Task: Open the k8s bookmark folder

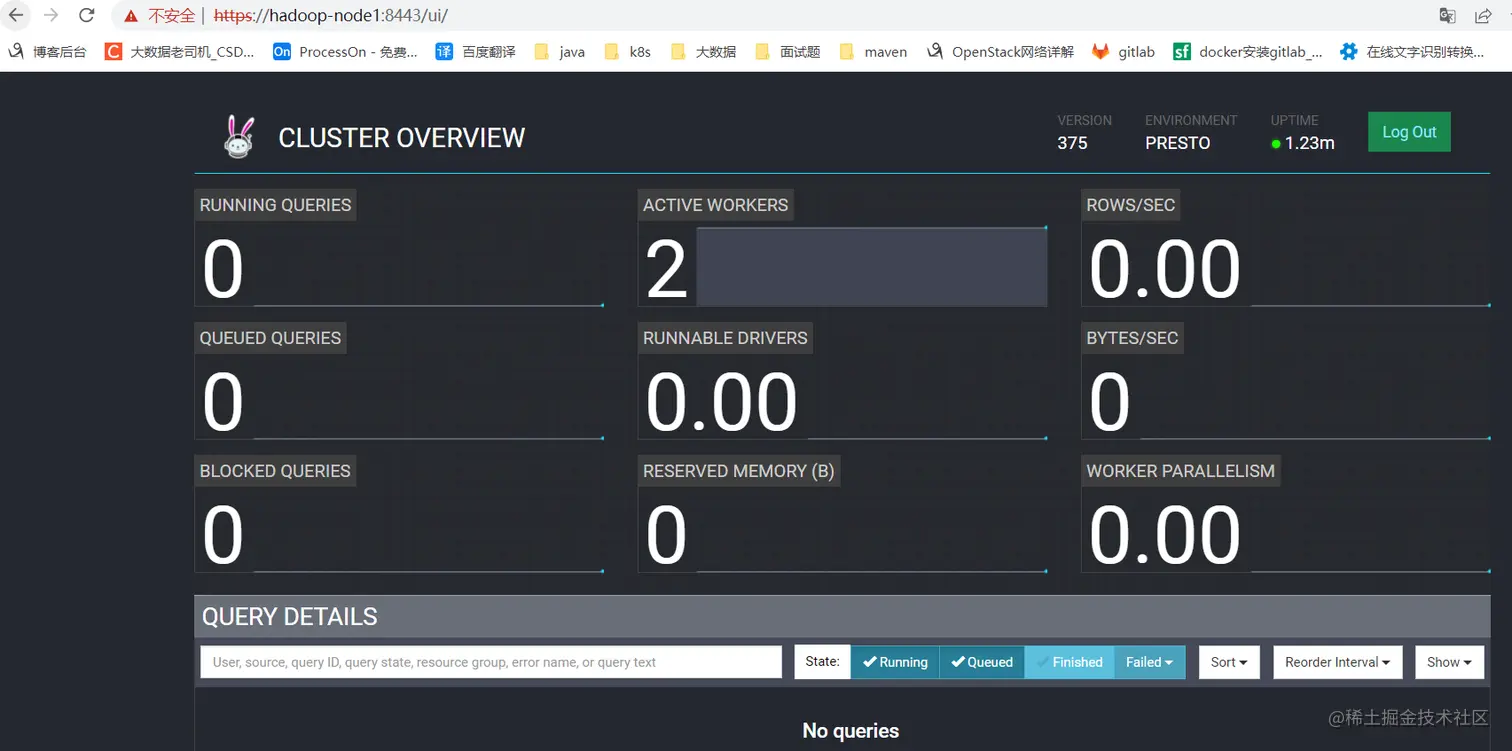Action: (628, 51)
